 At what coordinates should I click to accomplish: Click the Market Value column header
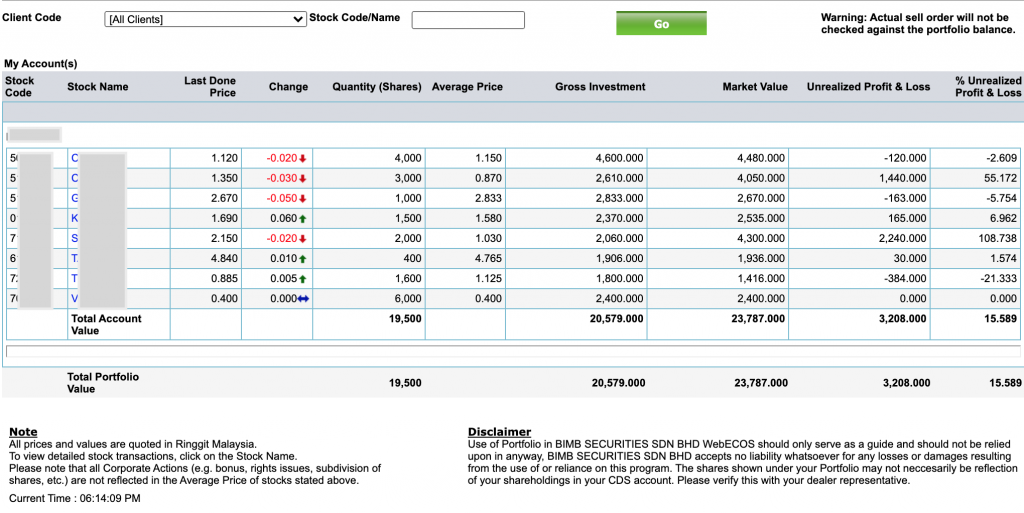[755, 87]
